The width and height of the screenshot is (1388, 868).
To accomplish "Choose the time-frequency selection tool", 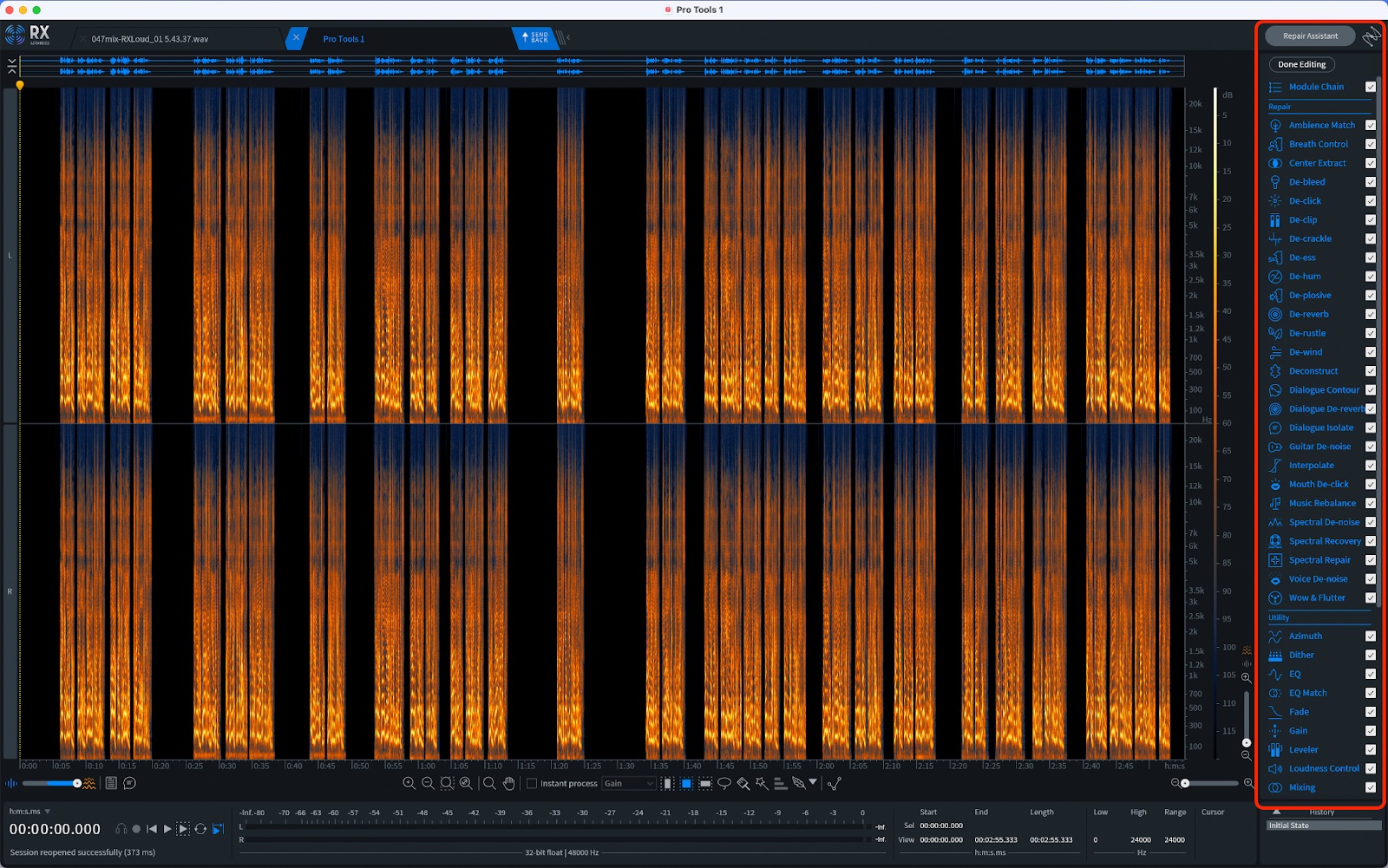I will point(686,783).
